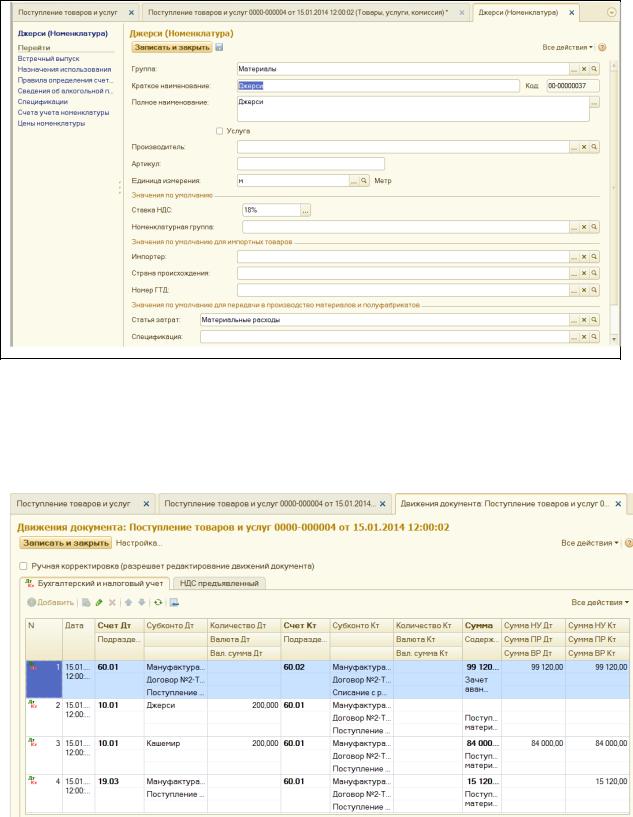This screenshot has height=817, width=633.
Task: Select the 19.03 account cell
Action: (119, 782)
